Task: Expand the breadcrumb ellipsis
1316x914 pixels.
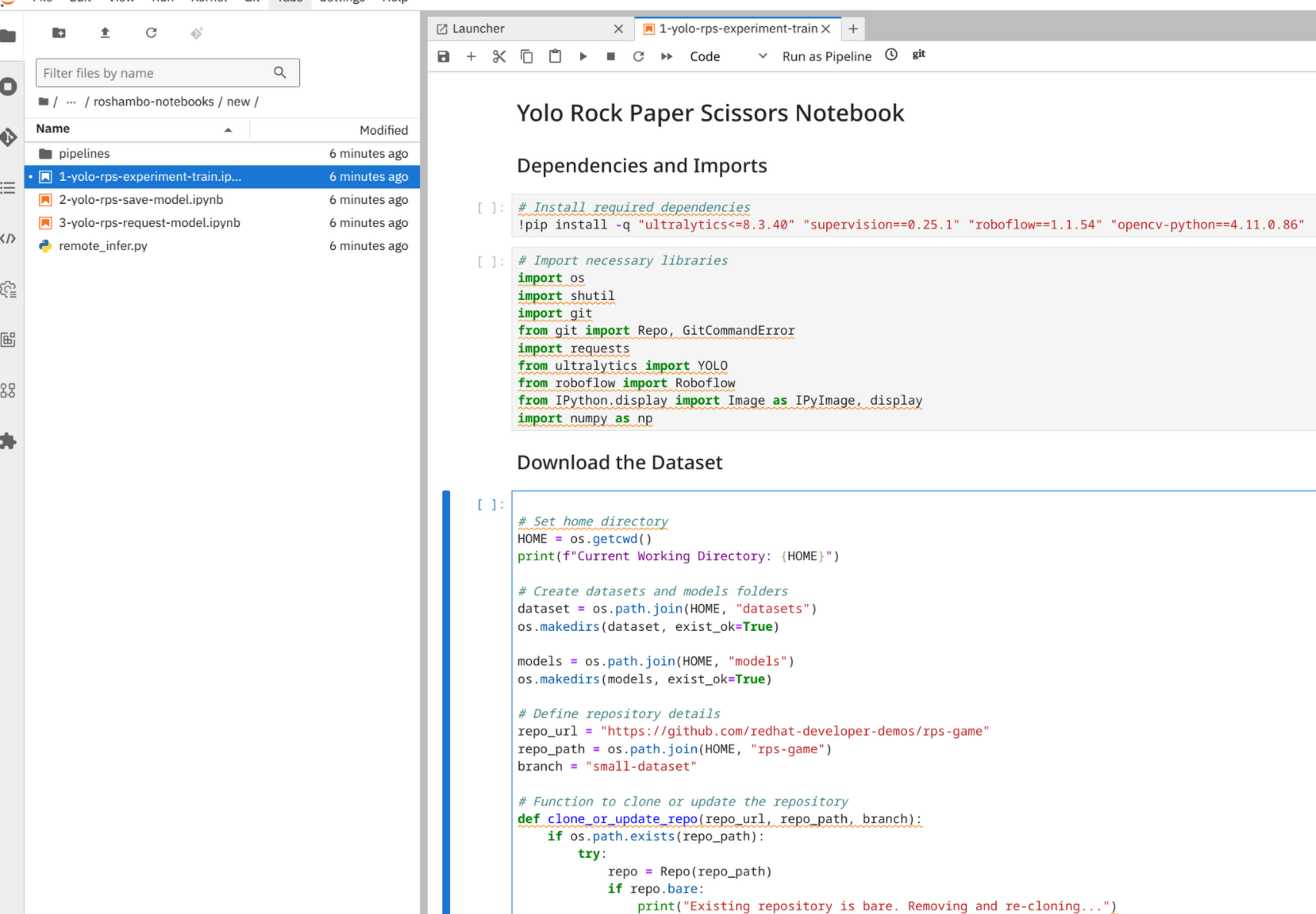Action: coord(71,102)
